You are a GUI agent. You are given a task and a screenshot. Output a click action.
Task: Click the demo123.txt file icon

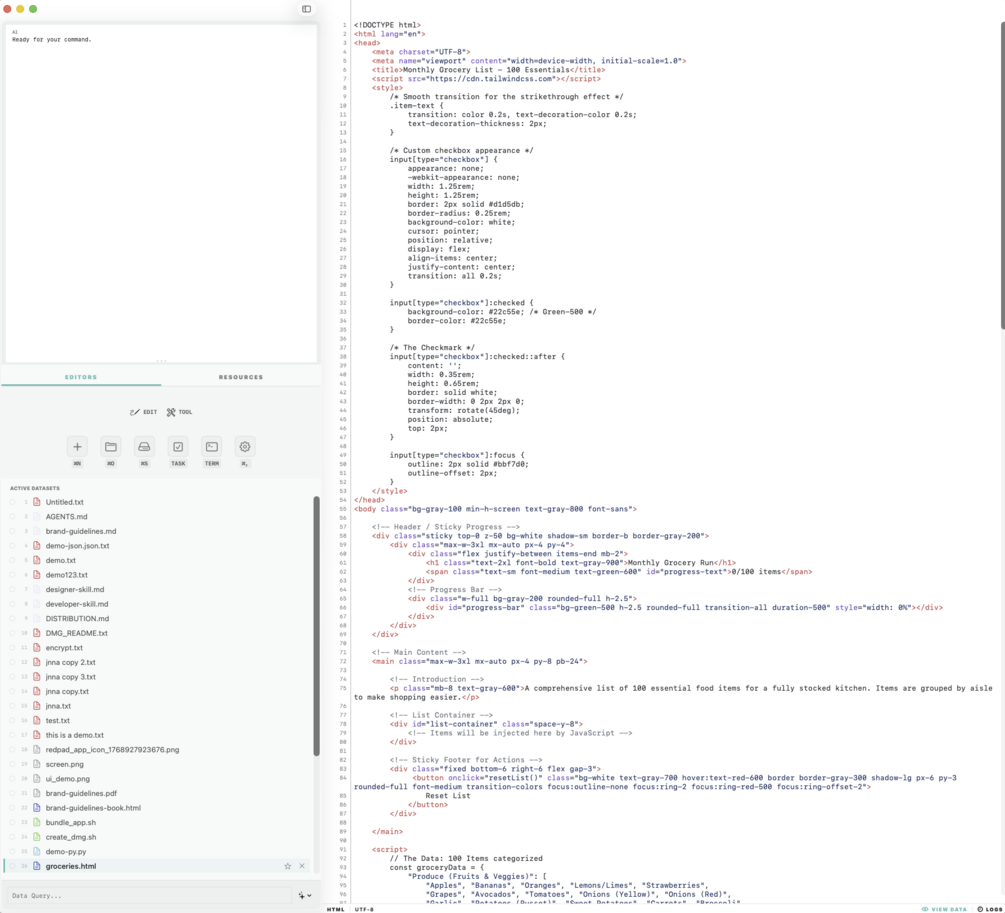click(x=37, y=574)
